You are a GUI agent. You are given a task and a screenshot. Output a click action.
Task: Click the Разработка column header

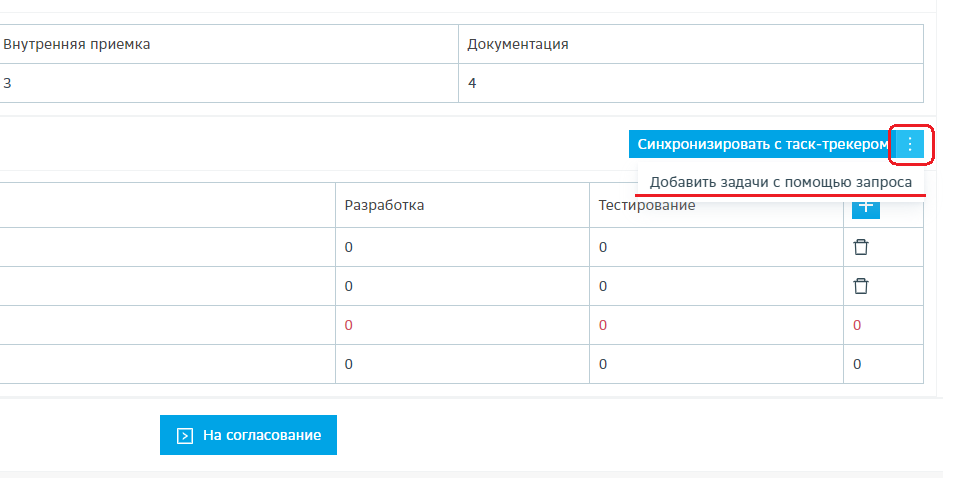click(x=384, y=205)
